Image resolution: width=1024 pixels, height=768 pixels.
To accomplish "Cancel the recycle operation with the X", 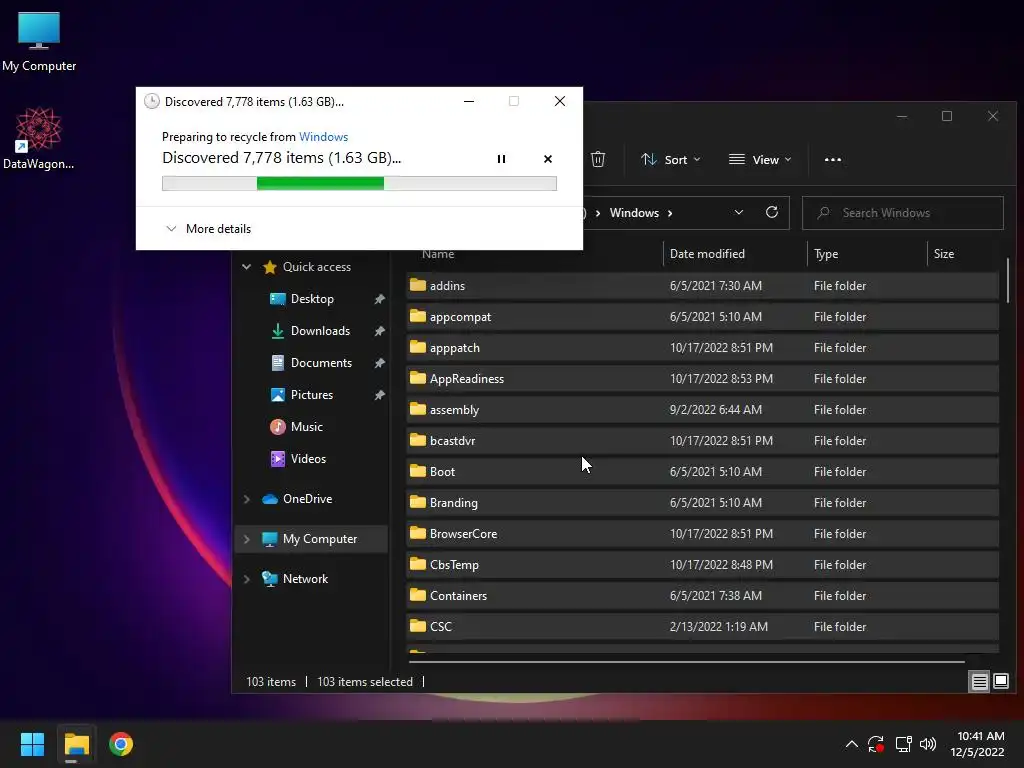I will tap(548, 159).
